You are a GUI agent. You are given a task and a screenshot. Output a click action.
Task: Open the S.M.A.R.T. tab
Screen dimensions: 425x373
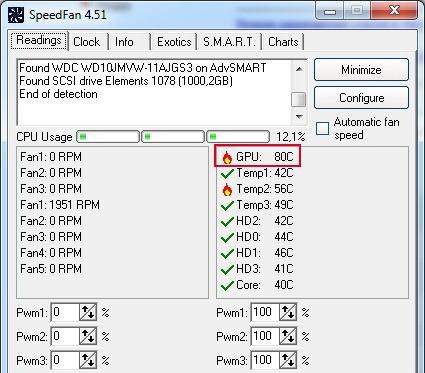(229, 42)
